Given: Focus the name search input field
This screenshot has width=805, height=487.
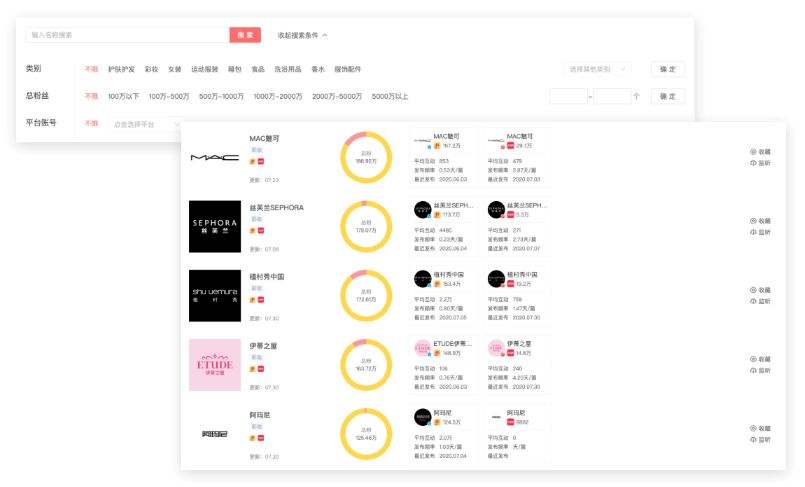Looking at the screenshot, I should (127, 35).
